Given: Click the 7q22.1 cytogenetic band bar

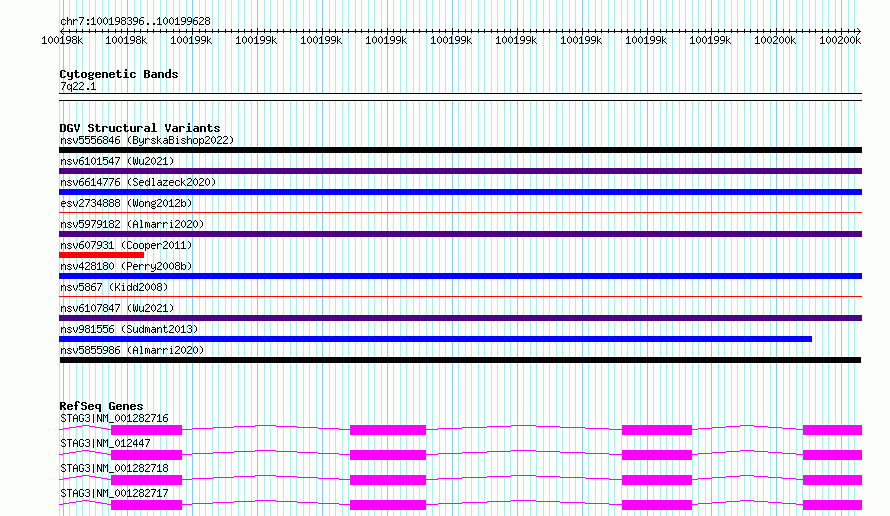Looking at the screenshot, I should tap(460, 97).
